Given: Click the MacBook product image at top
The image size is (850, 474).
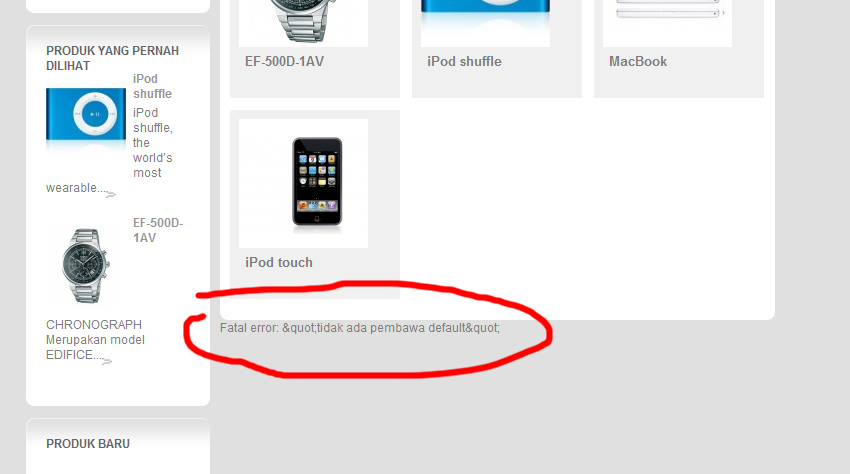Looking at the screenshot, I should click(x=667, y=23).
